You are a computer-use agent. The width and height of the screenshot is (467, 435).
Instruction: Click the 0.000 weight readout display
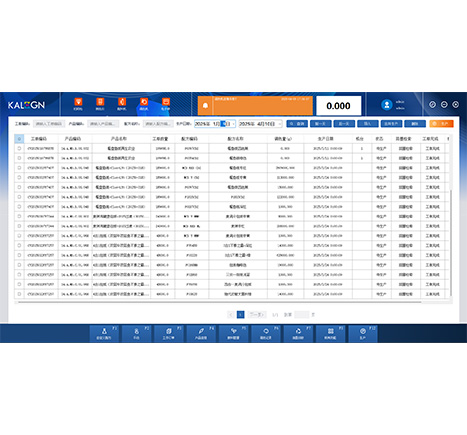pyautogui.click(x=338, y=106)
